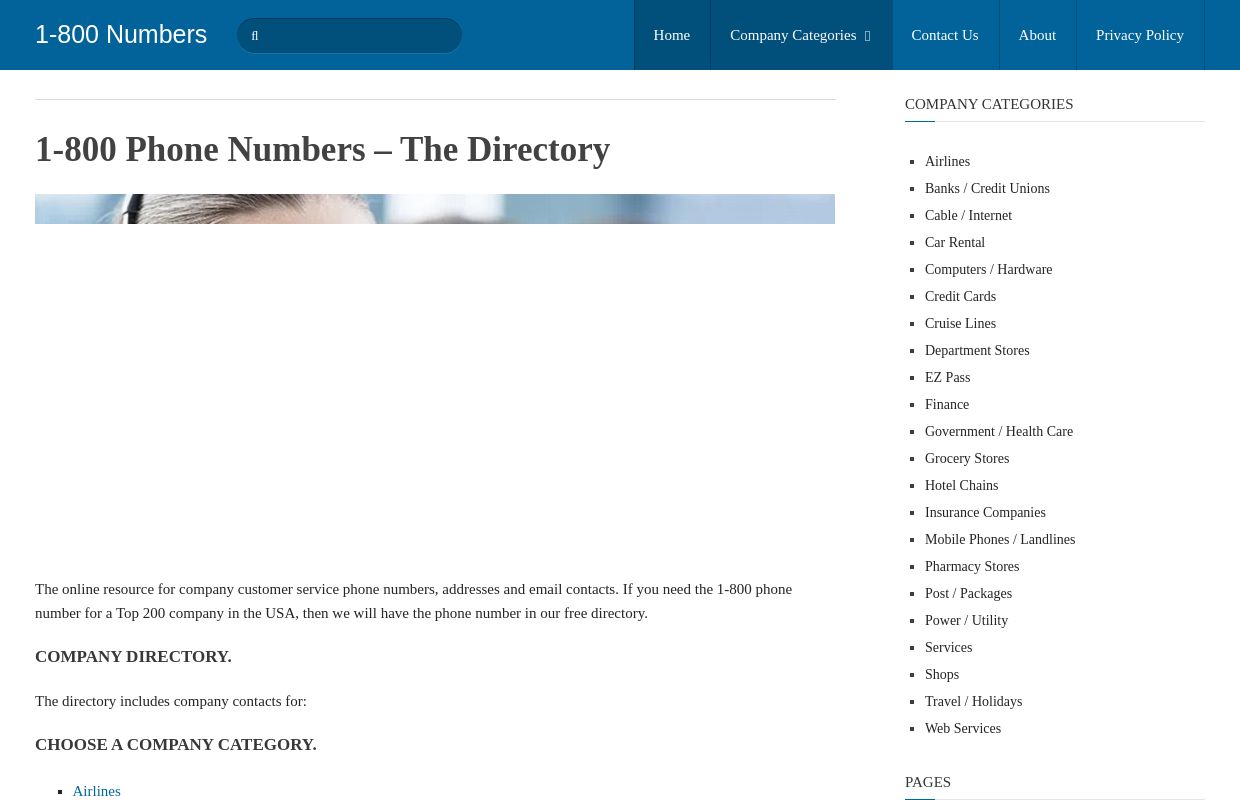Visit Pharmacy Stores category

coord(972,567)
